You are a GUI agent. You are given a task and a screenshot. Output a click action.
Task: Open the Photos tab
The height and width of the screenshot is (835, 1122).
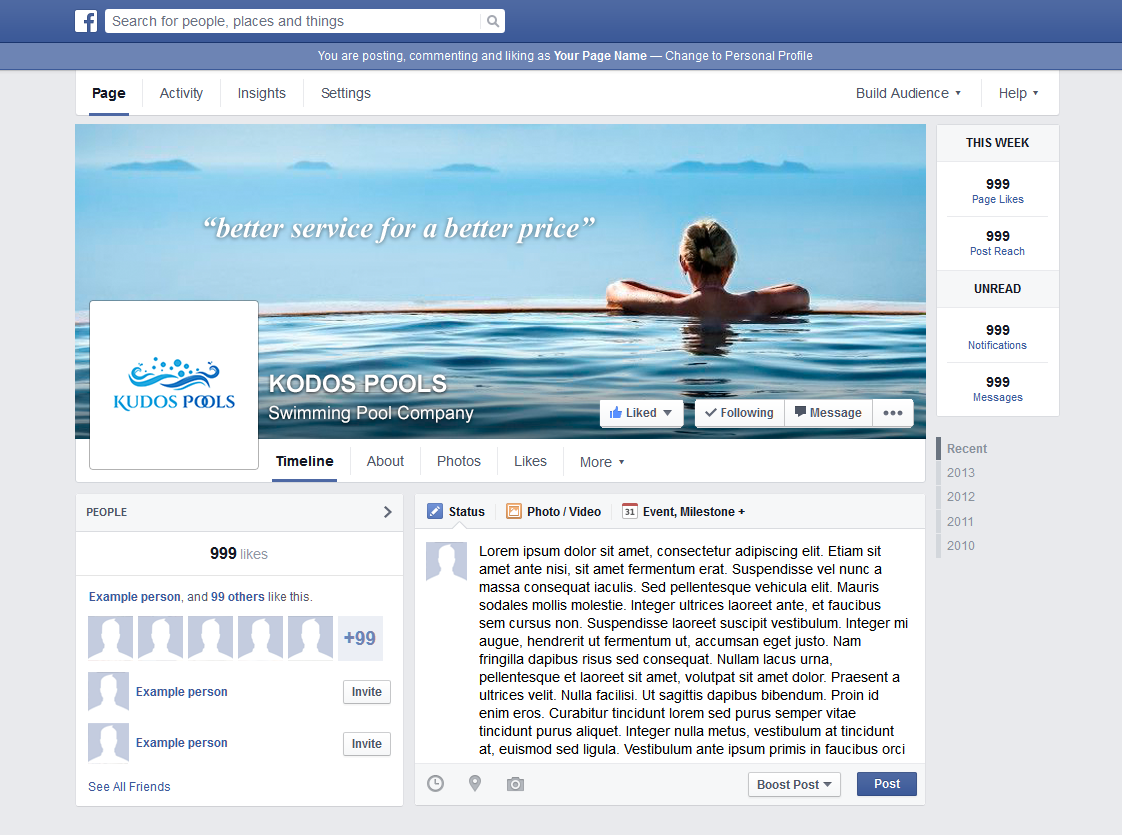[x=458, y=461]
